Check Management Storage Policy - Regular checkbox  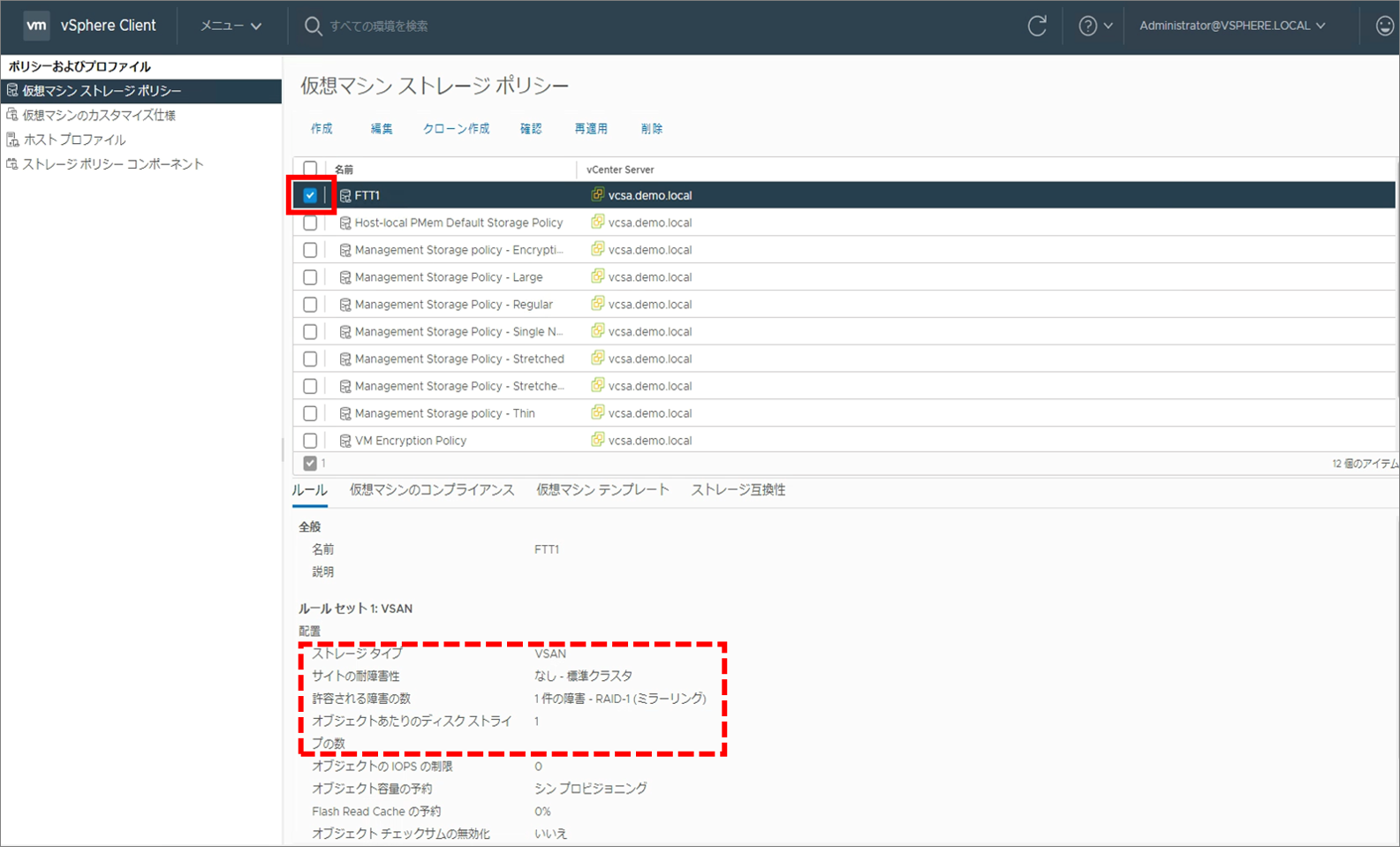tap(310, 305)
